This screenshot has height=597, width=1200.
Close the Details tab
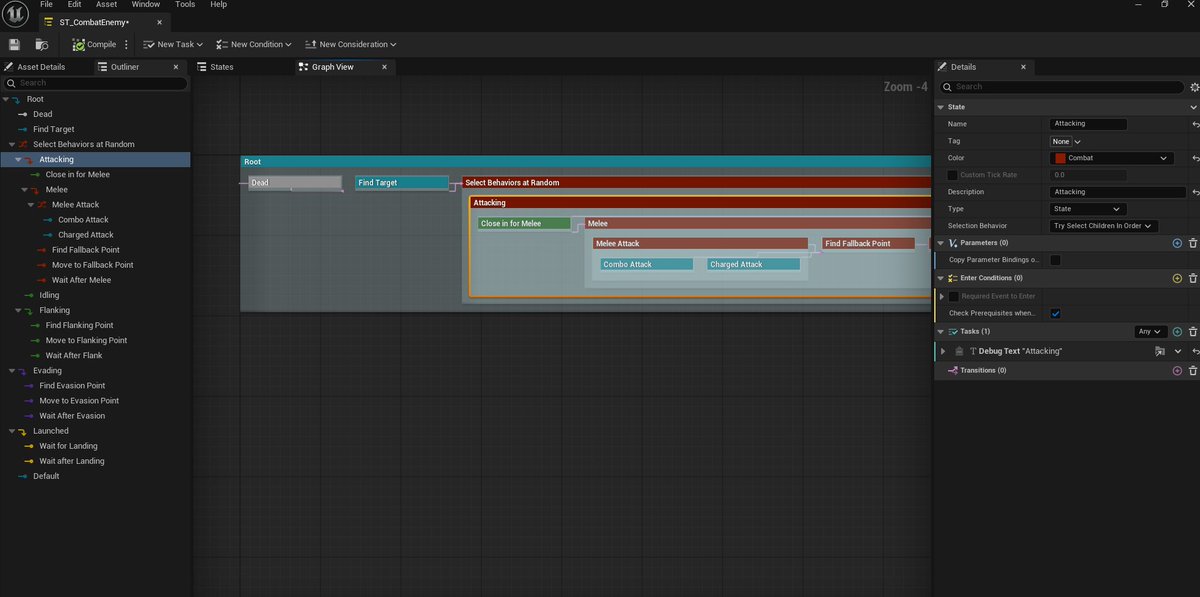(1022, 67)
